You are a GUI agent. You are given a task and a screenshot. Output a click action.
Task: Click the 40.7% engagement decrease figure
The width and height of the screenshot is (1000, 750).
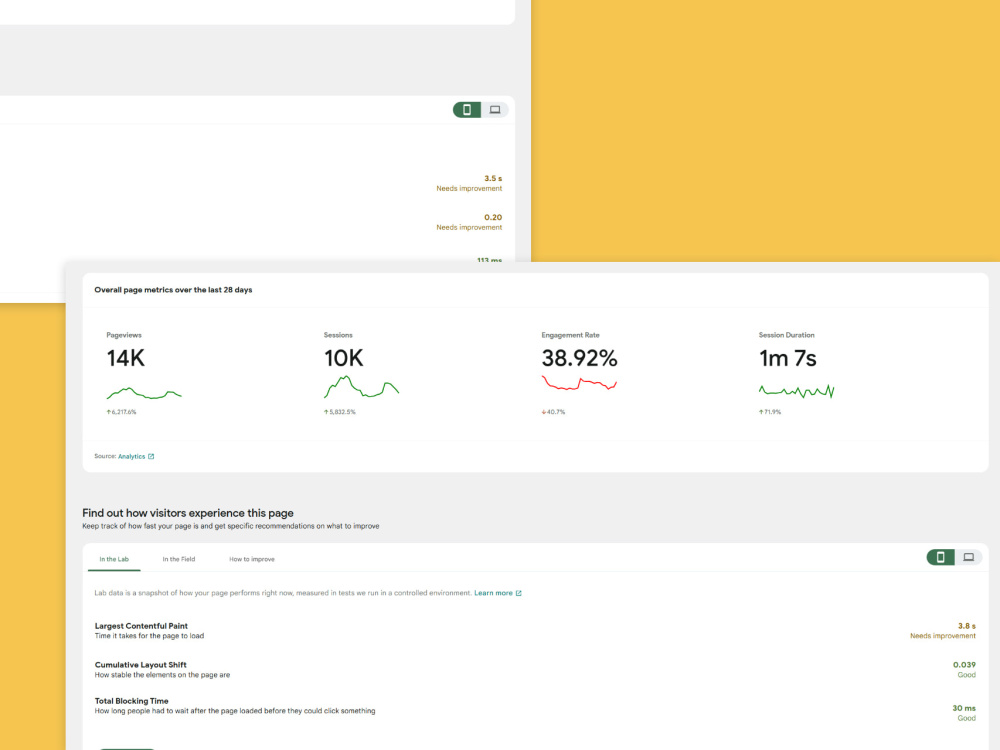tap(554, 412)
